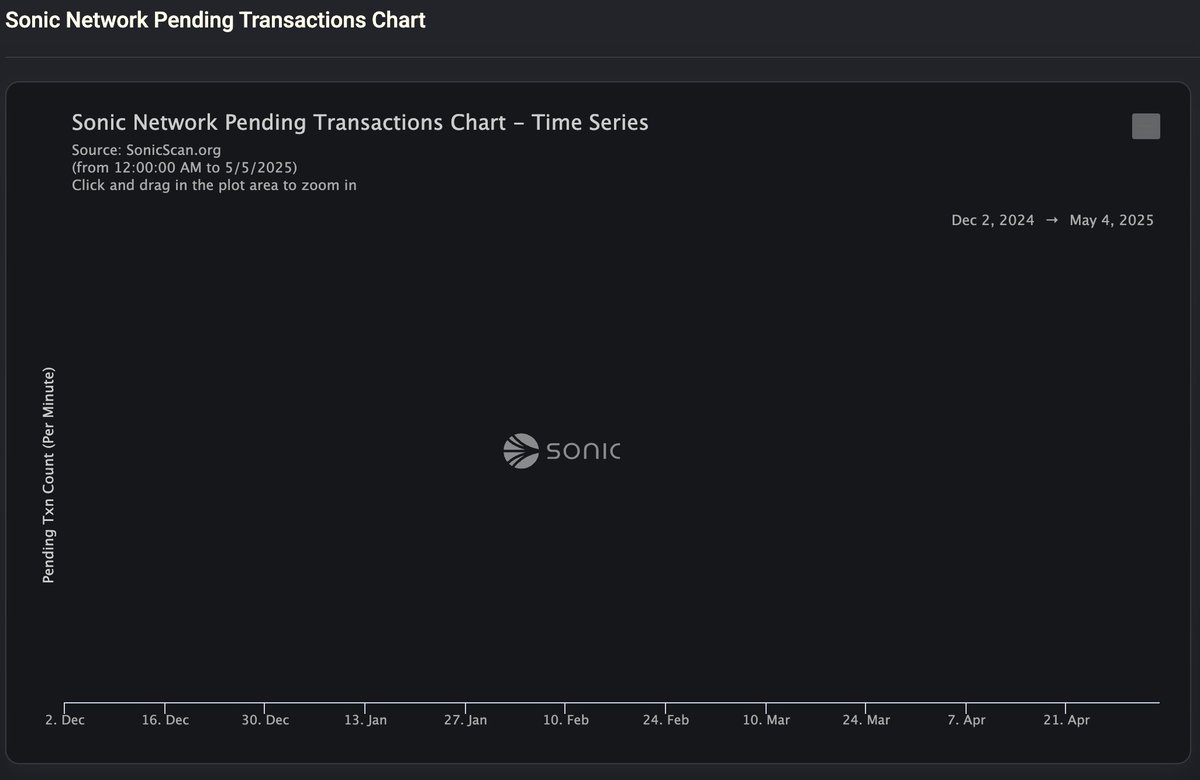
Task: Click the Sonic logo watermark icon
Action: coord(520,451)
